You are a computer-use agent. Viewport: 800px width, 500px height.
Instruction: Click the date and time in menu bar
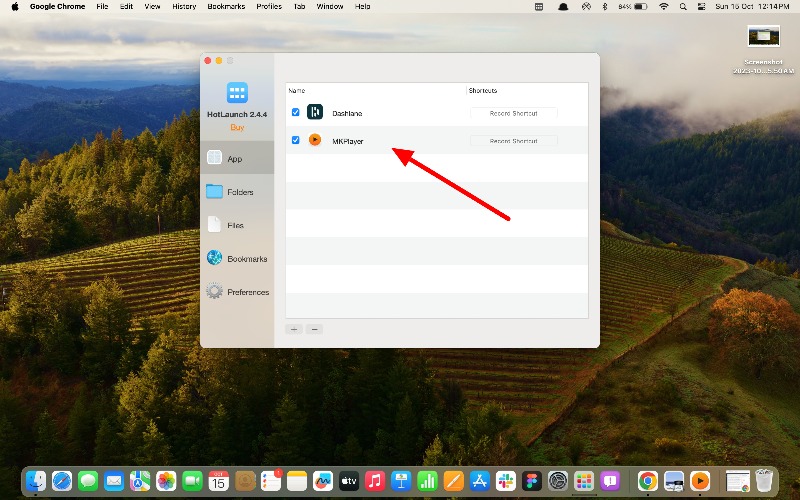[752, 7]
